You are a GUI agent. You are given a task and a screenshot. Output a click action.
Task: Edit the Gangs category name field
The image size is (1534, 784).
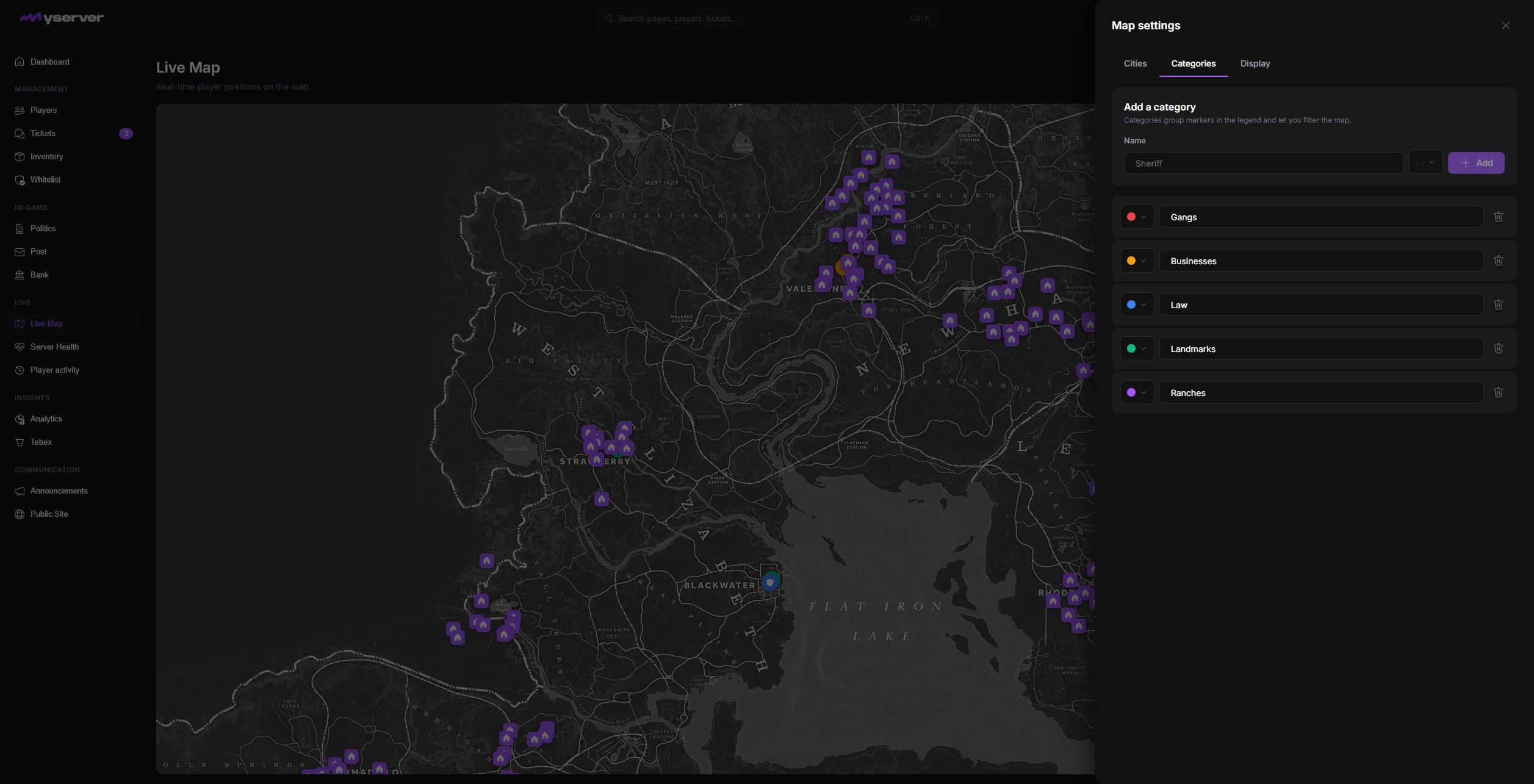[1321, 217]
